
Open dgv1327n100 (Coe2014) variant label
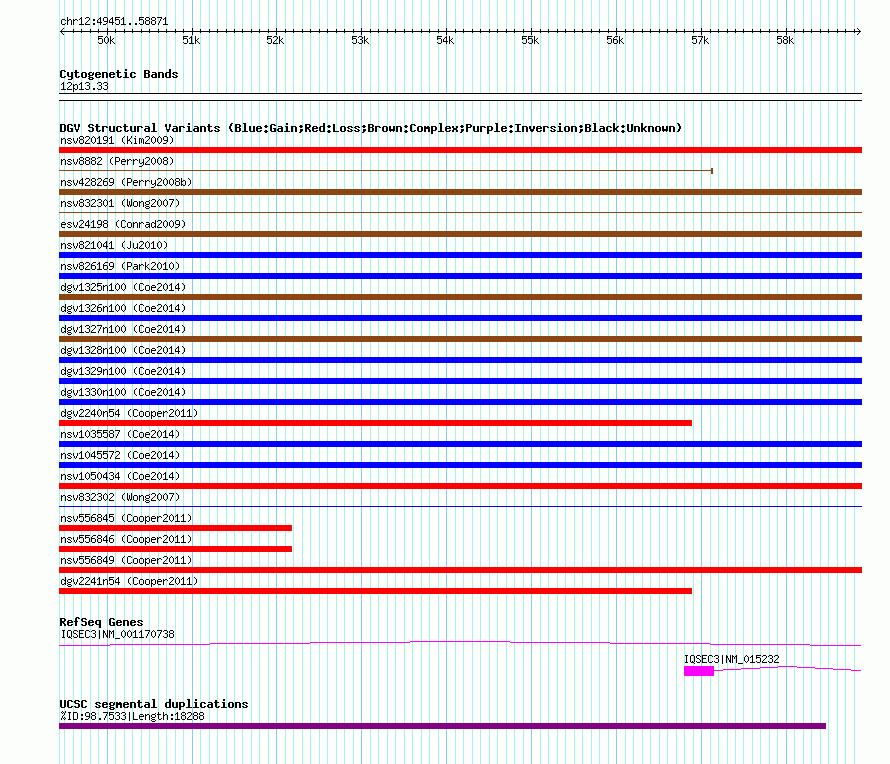click(x=123, y=329)
